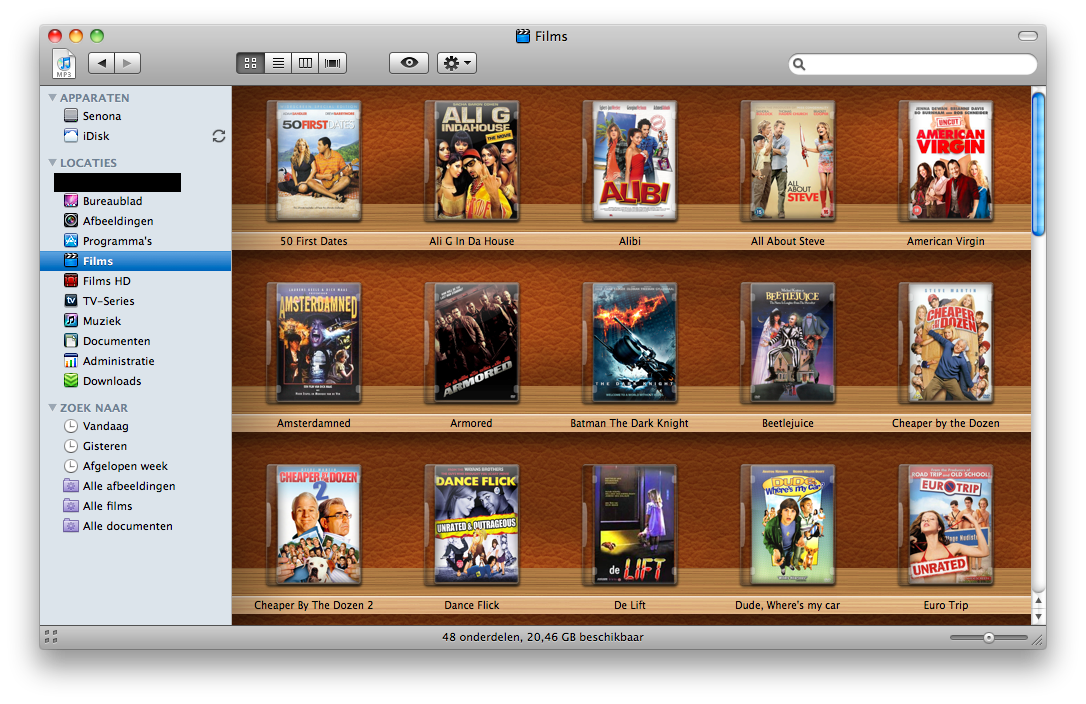Image resolution: width=1086 pixels, height=704 pixels.
Task: Open the Action gear dropdown menu
Action: pos(456,63)
